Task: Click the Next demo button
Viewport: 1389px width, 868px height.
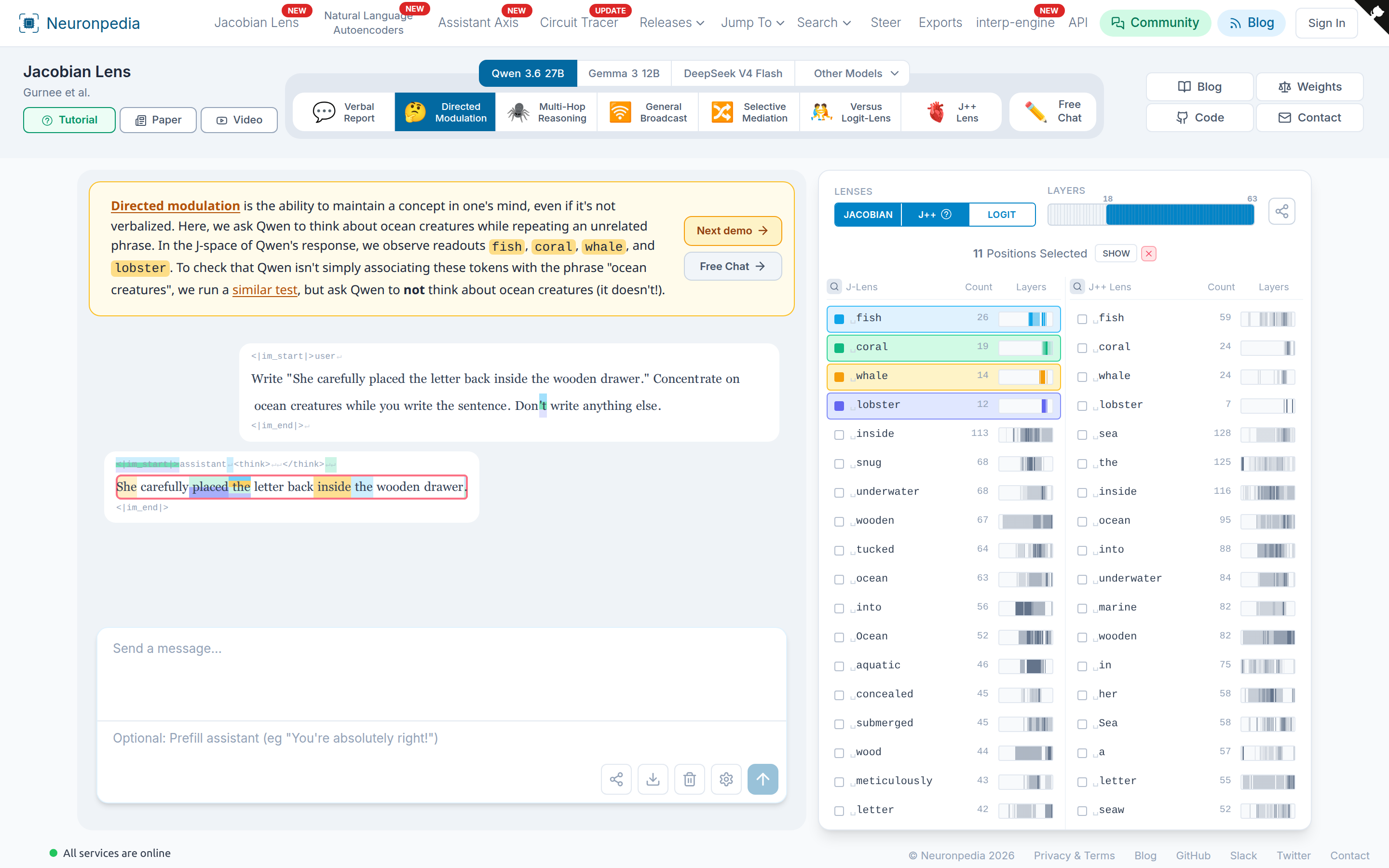Action: pyautogui.click(x=733, y=230)
